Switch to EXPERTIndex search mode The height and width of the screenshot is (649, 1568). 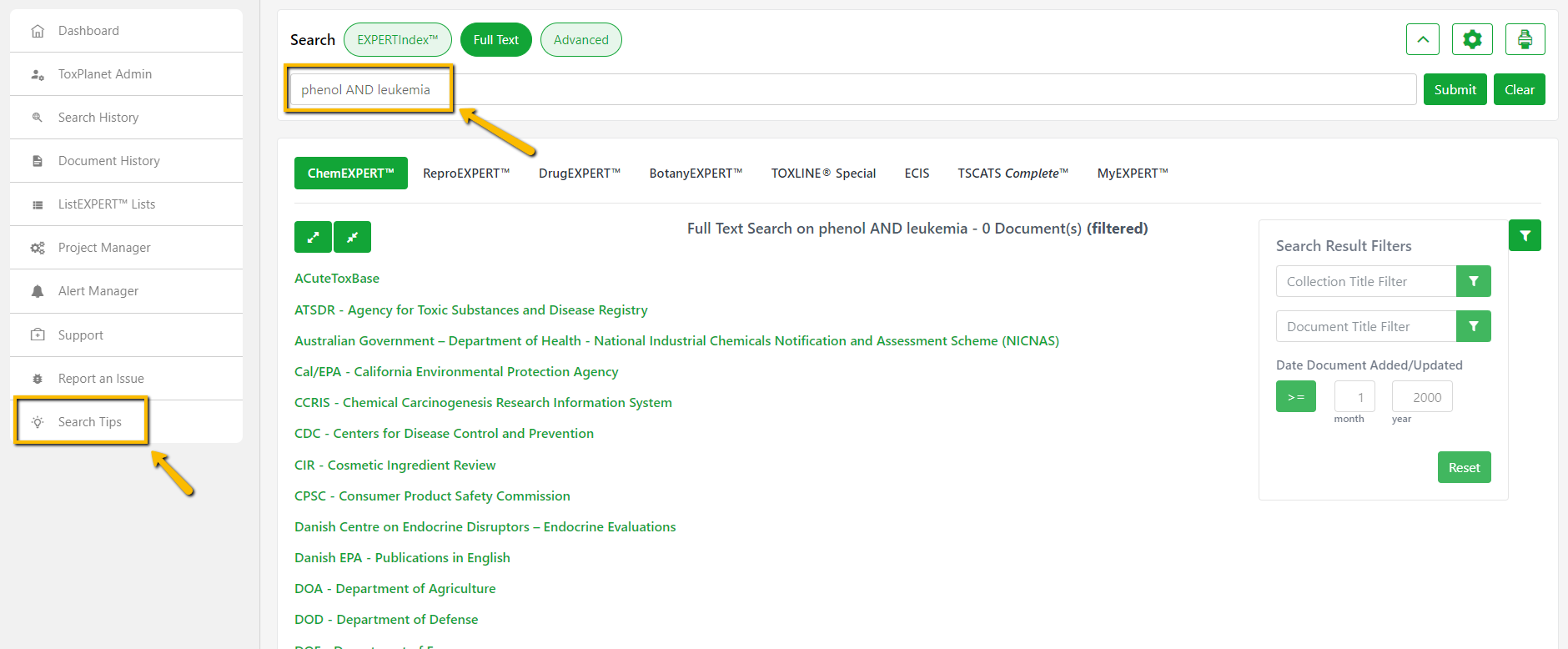point(397,40)
